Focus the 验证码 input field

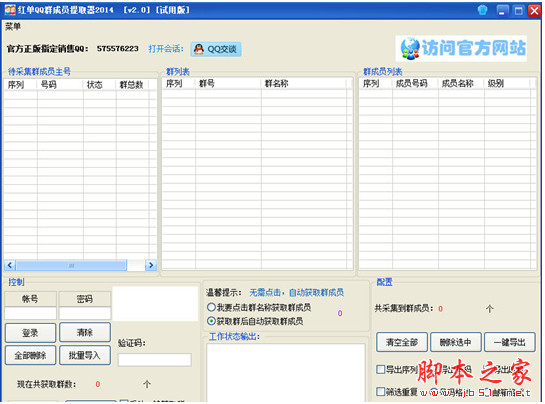(155, 360)
